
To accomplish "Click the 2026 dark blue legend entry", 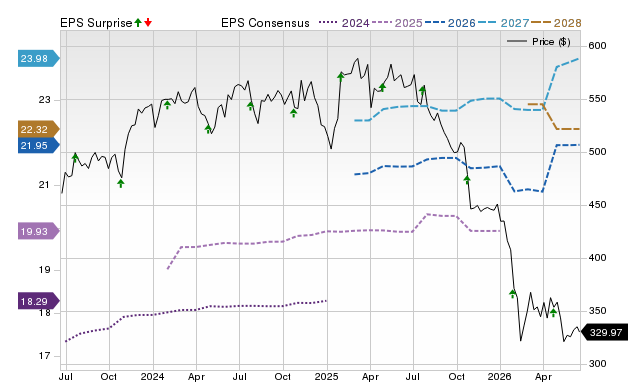I will point(450,23).
